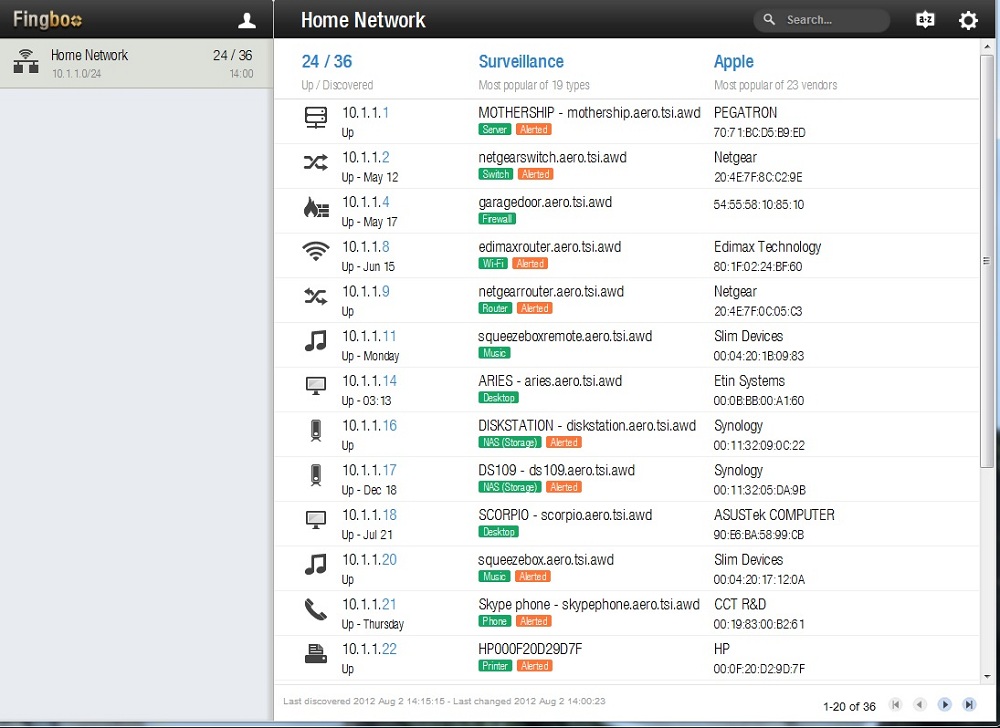The width and height of the screenshot is (1000, 728).
Task: Go to the previous page
Action: tap(920, 704)
